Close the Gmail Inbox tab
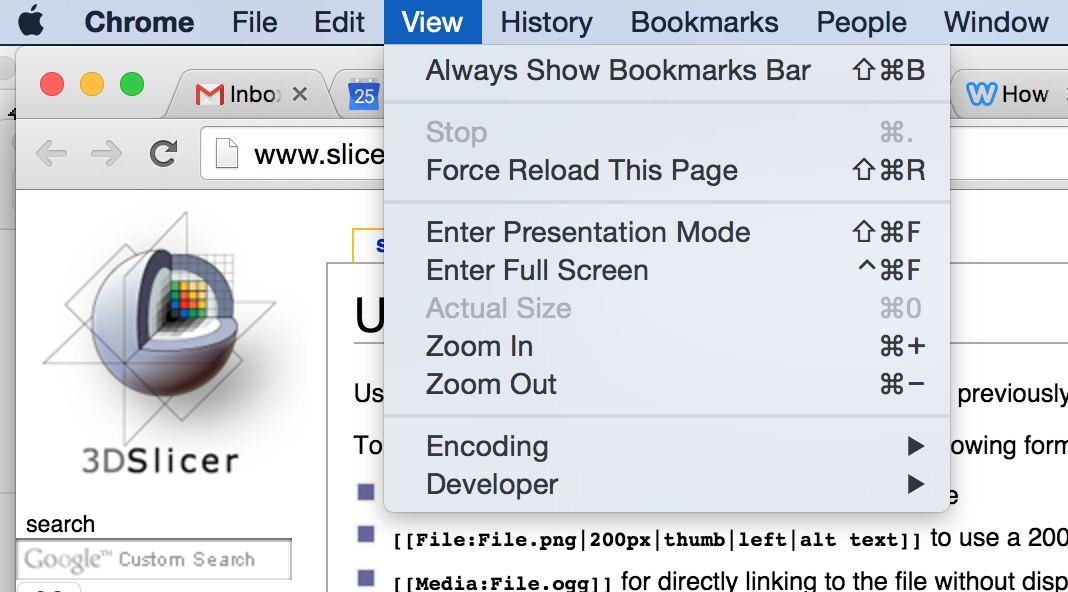1068x592 pixels. 299,95
